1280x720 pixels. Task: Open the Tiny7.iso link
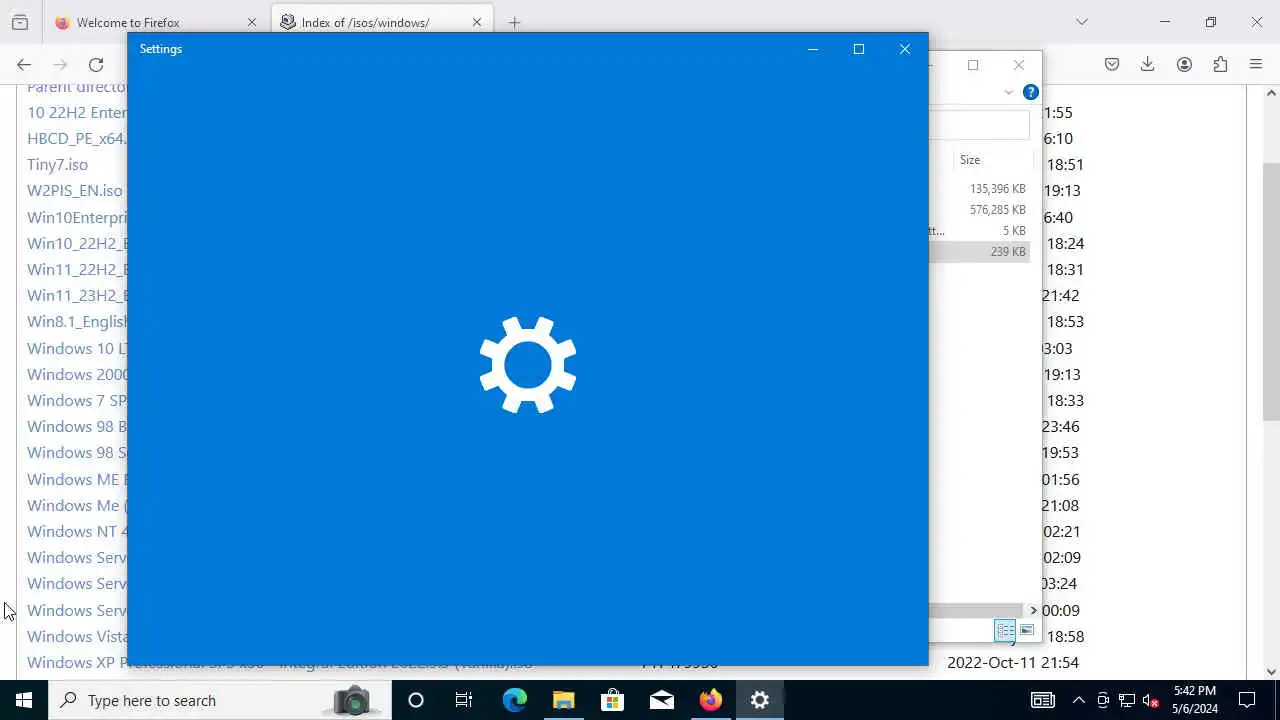(57, 165)
